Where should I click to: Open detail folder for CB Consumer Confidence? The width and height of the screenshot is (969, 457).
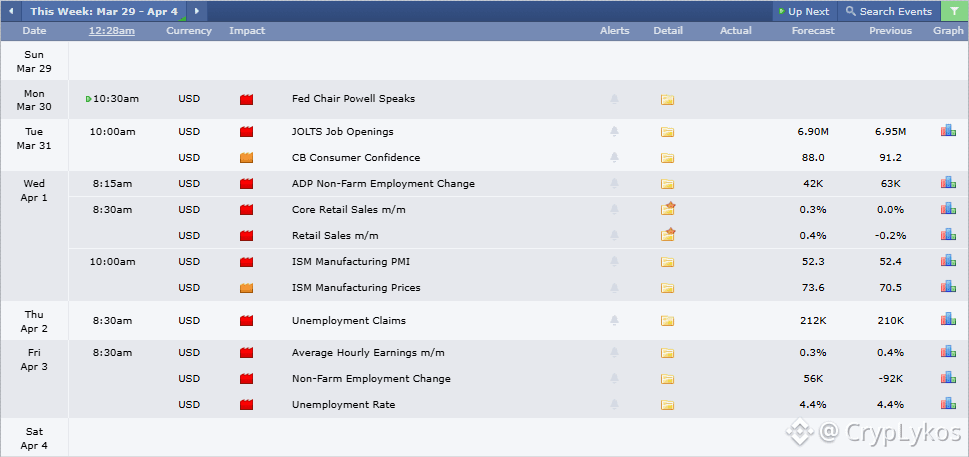667,158
